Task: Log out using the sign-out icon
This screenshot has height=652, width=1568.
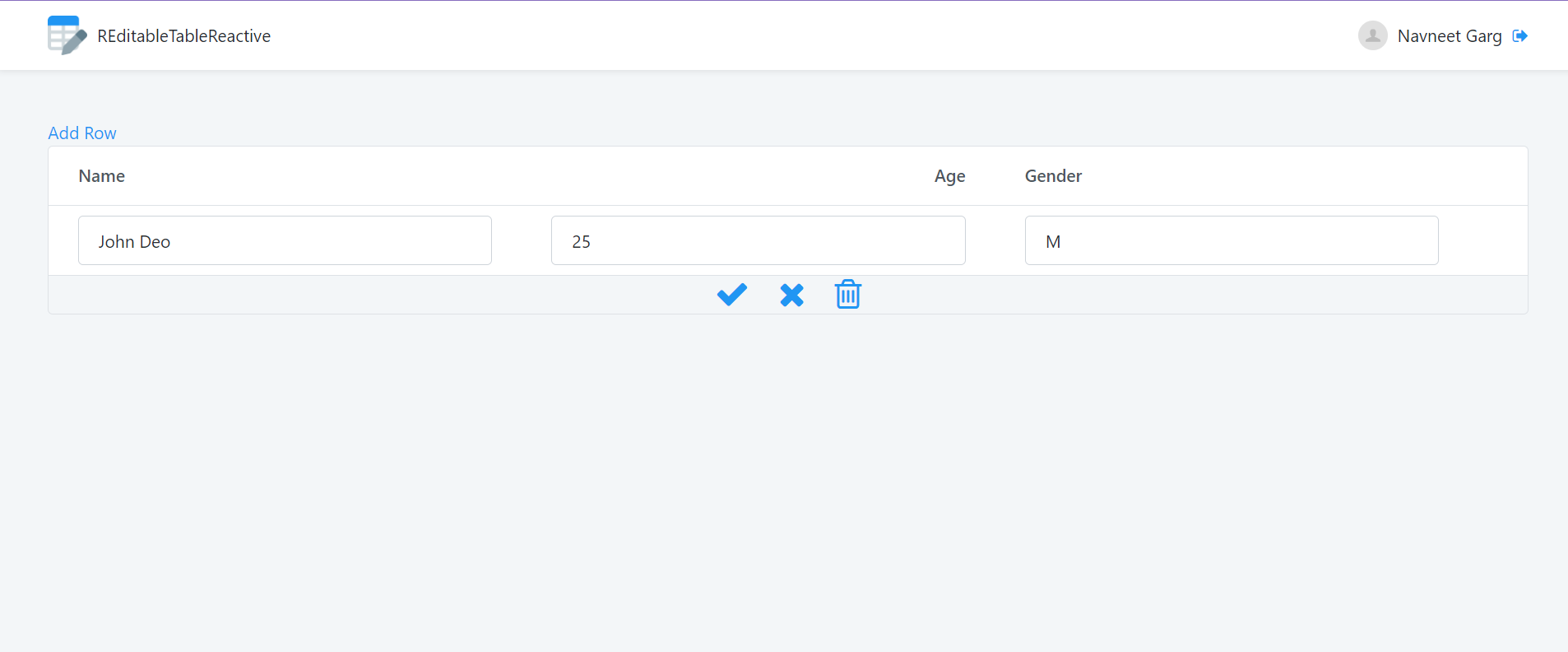Action: coord(1519,35)
